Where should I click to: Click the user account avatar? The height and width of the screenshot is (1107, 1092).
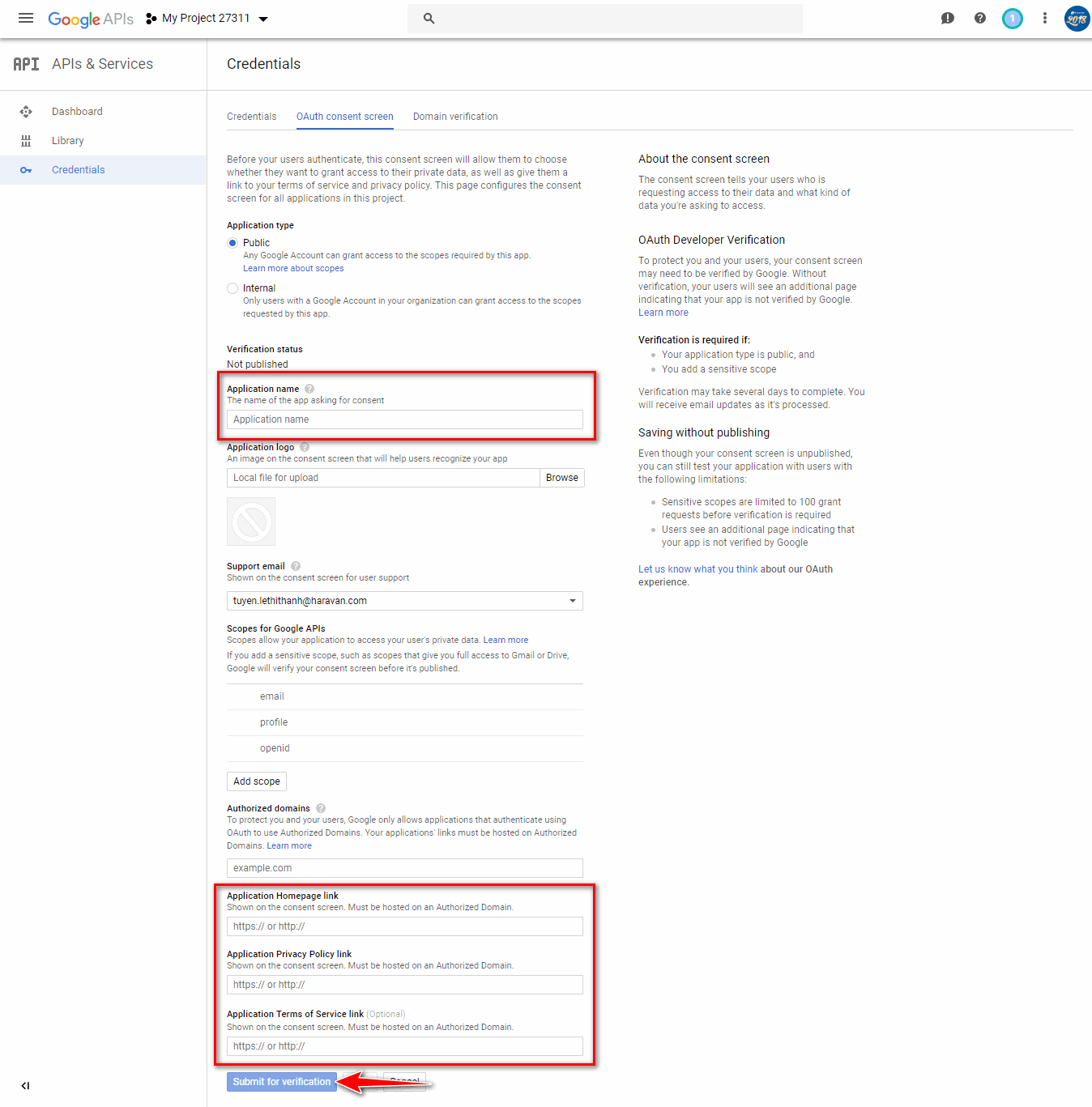pos(1077,18)
